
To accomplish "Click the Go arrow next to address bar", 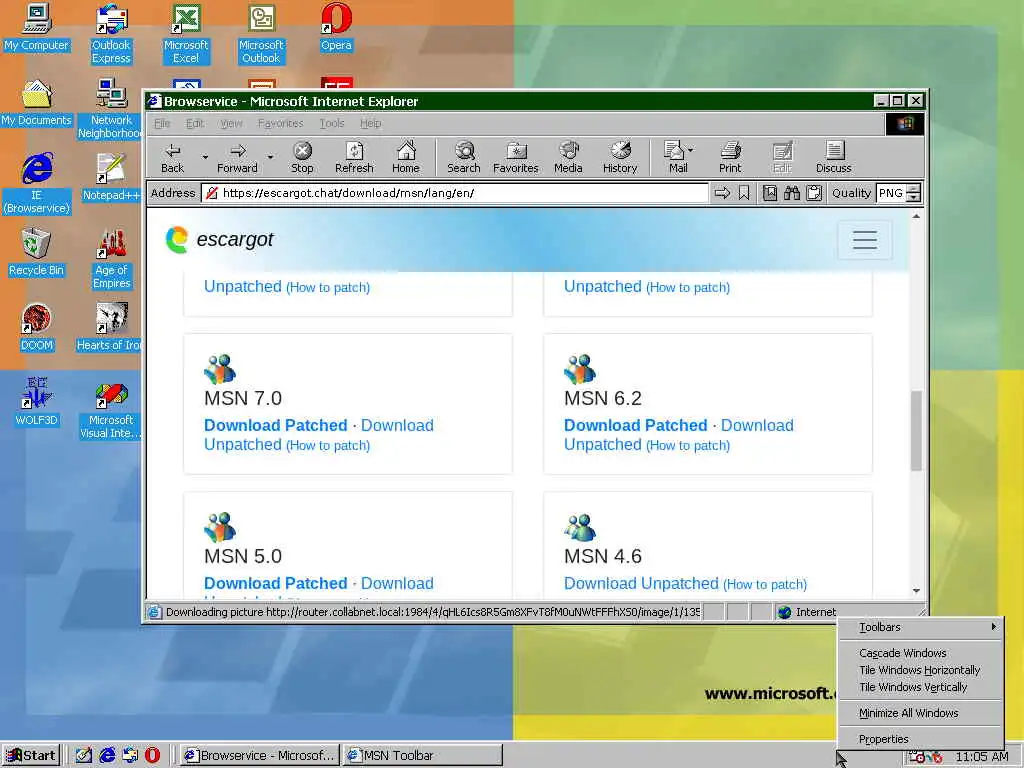I will pos(722,193).
